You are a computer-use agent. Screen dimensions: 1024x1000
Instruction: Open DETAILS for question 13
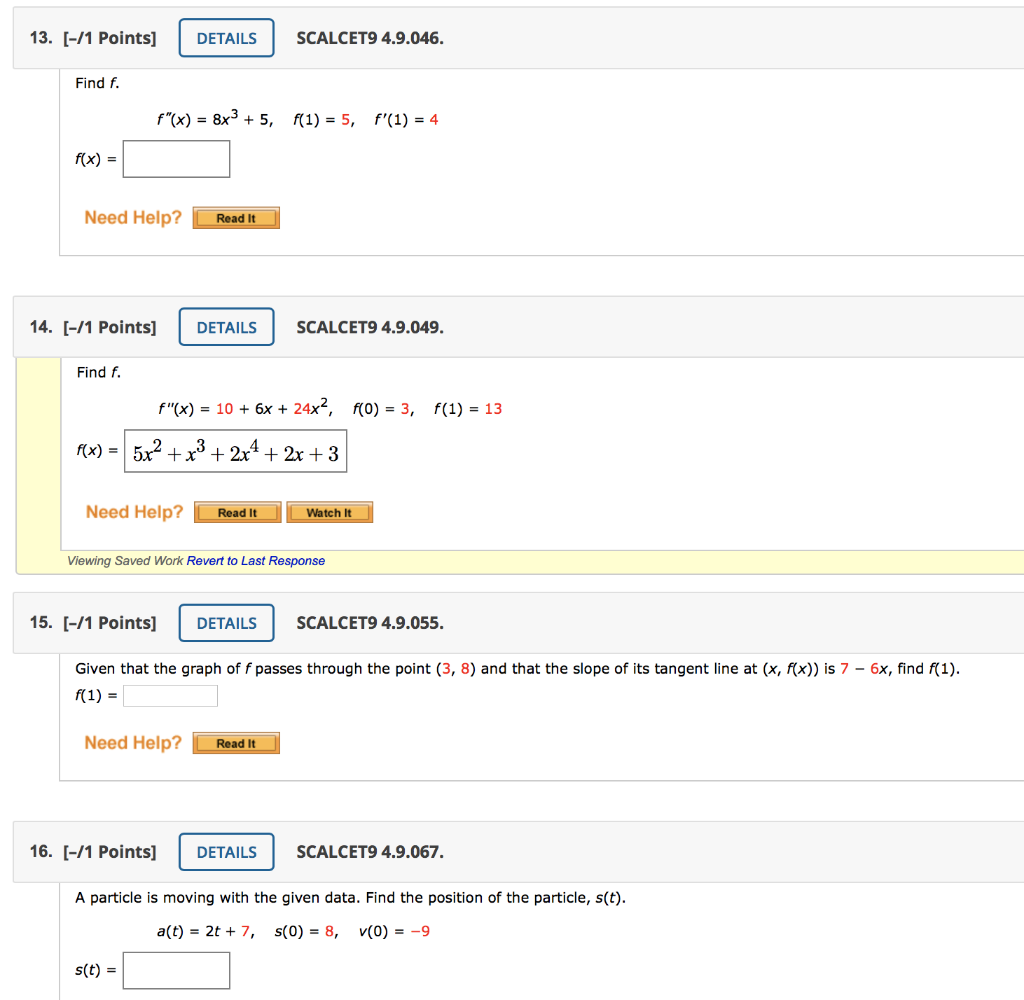click(226, 37)
